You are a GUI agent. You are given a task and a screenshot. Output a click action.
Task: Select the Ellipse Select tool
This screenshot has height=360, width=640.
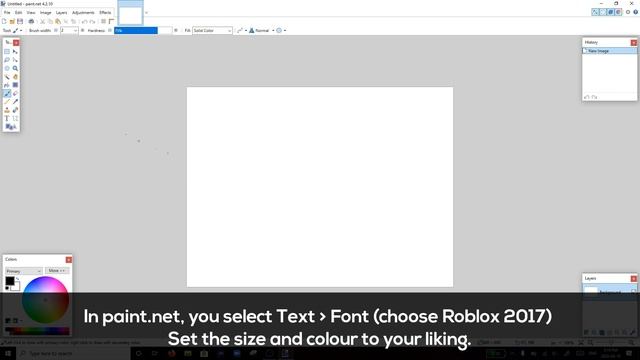click(7, 68)
